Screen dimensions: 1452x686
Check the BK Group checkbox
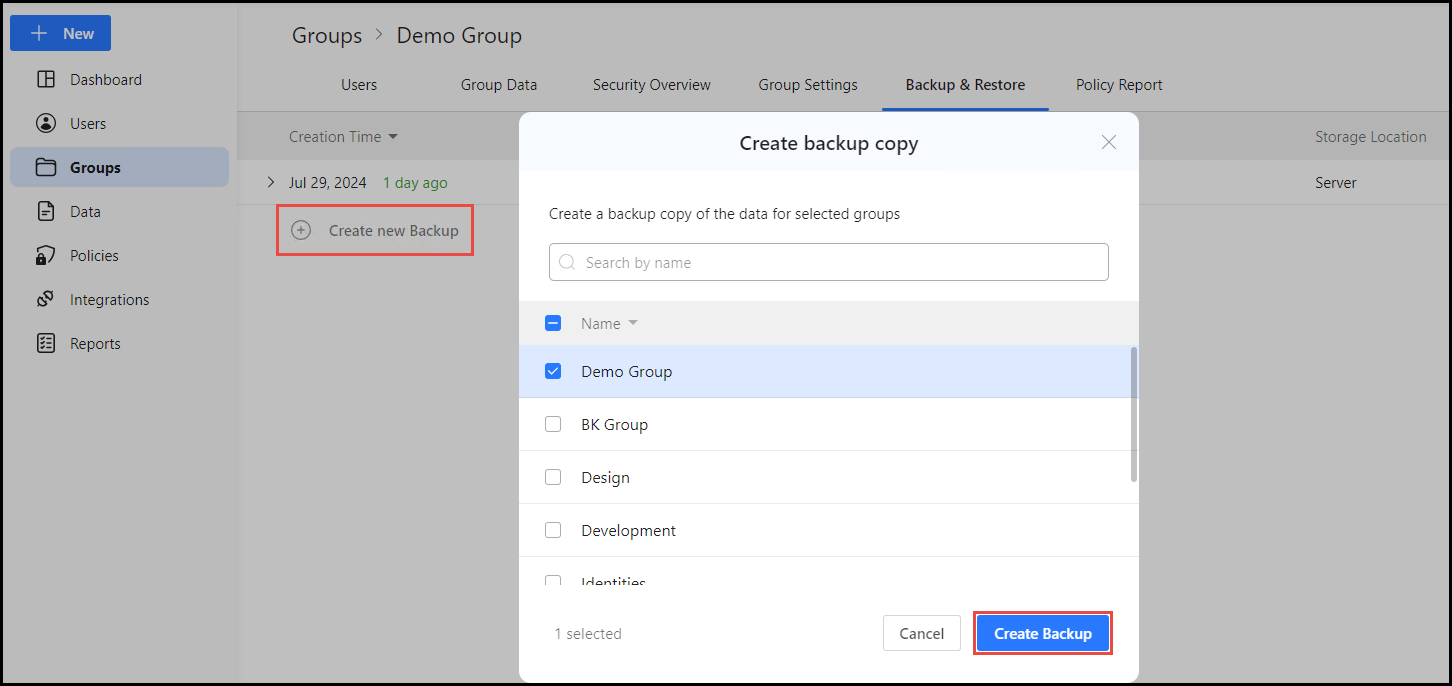[553, 423]
